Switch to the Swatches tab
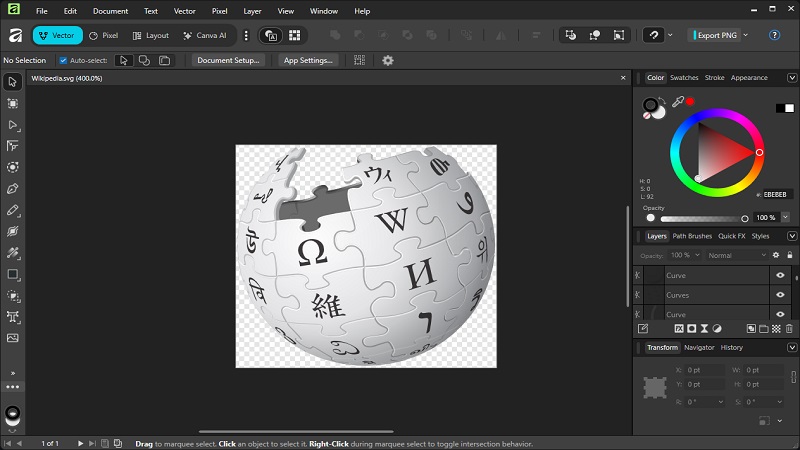Screen dimensions: 800x450 point(684,77)
